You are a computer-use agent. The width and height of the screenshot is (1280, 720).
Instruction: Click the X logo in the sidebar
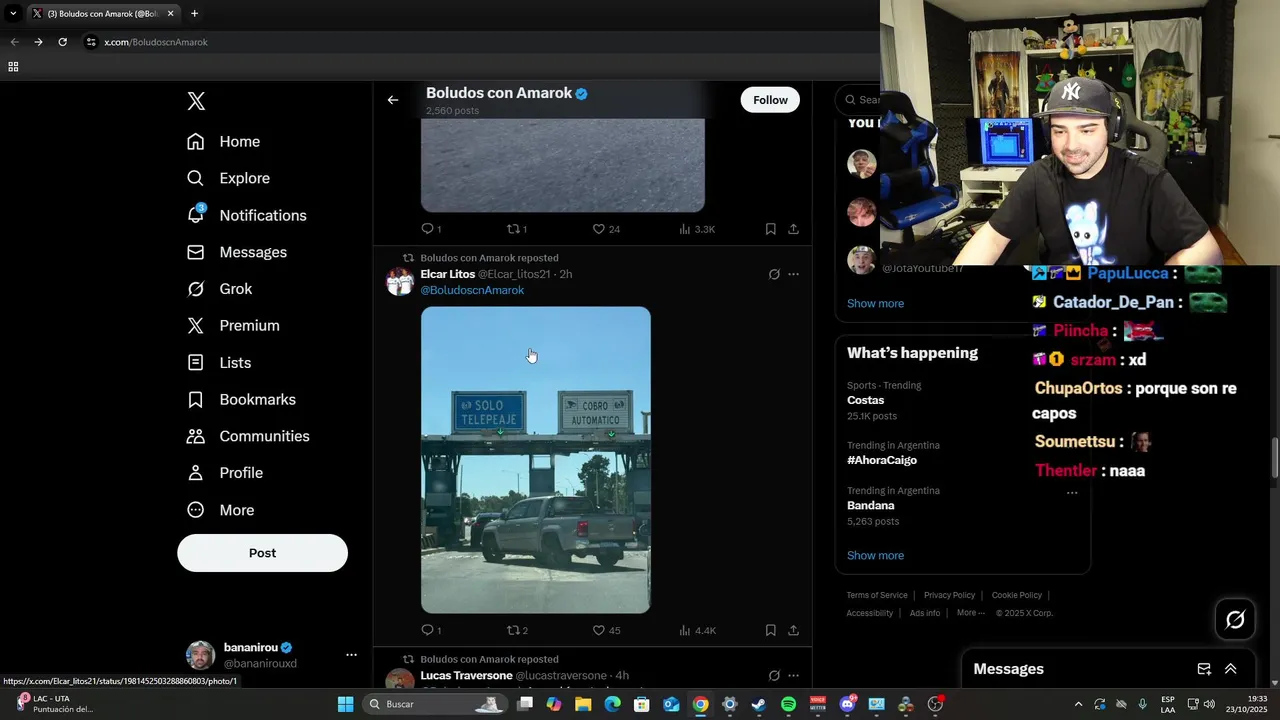coord(196,101)
